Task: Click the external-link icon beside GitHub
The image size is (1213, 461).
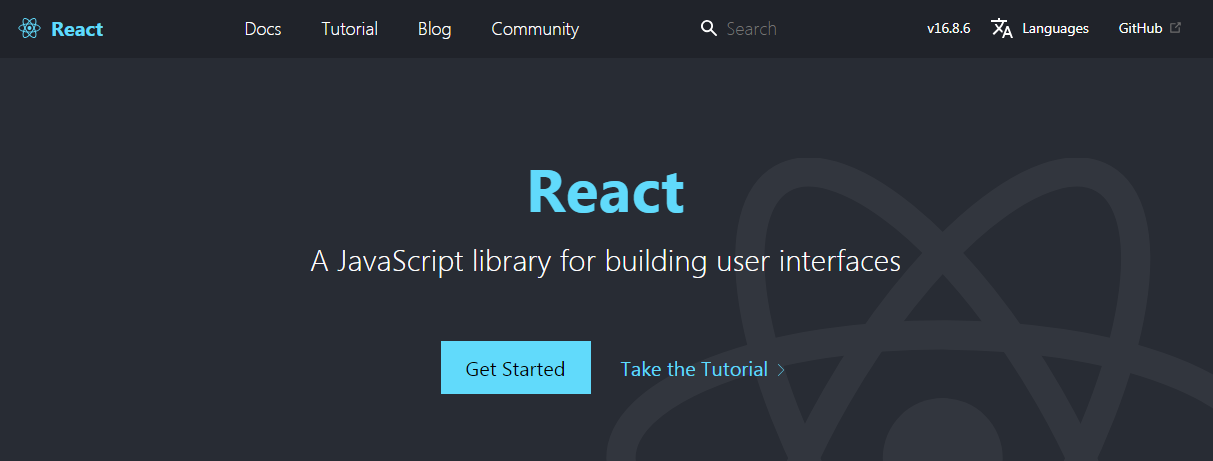Action: click(1175, 28)
